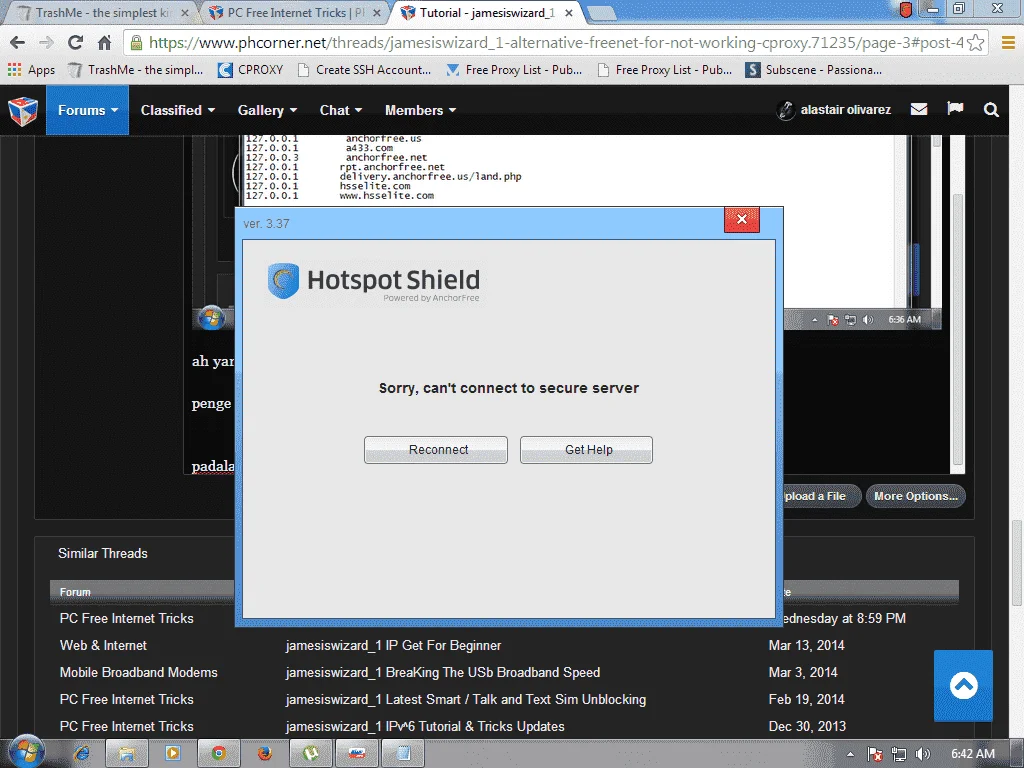The image size is (1024, 768).
Task: Go back with browser back arrow
Action: point(18,42)
